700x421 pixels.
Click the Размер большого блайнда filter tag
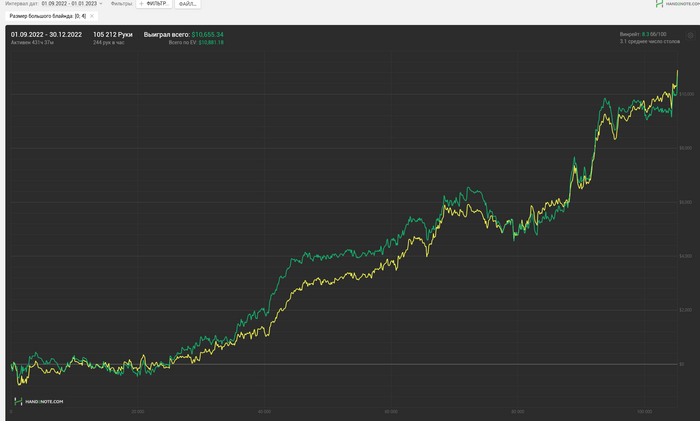[x=48, y=16]
